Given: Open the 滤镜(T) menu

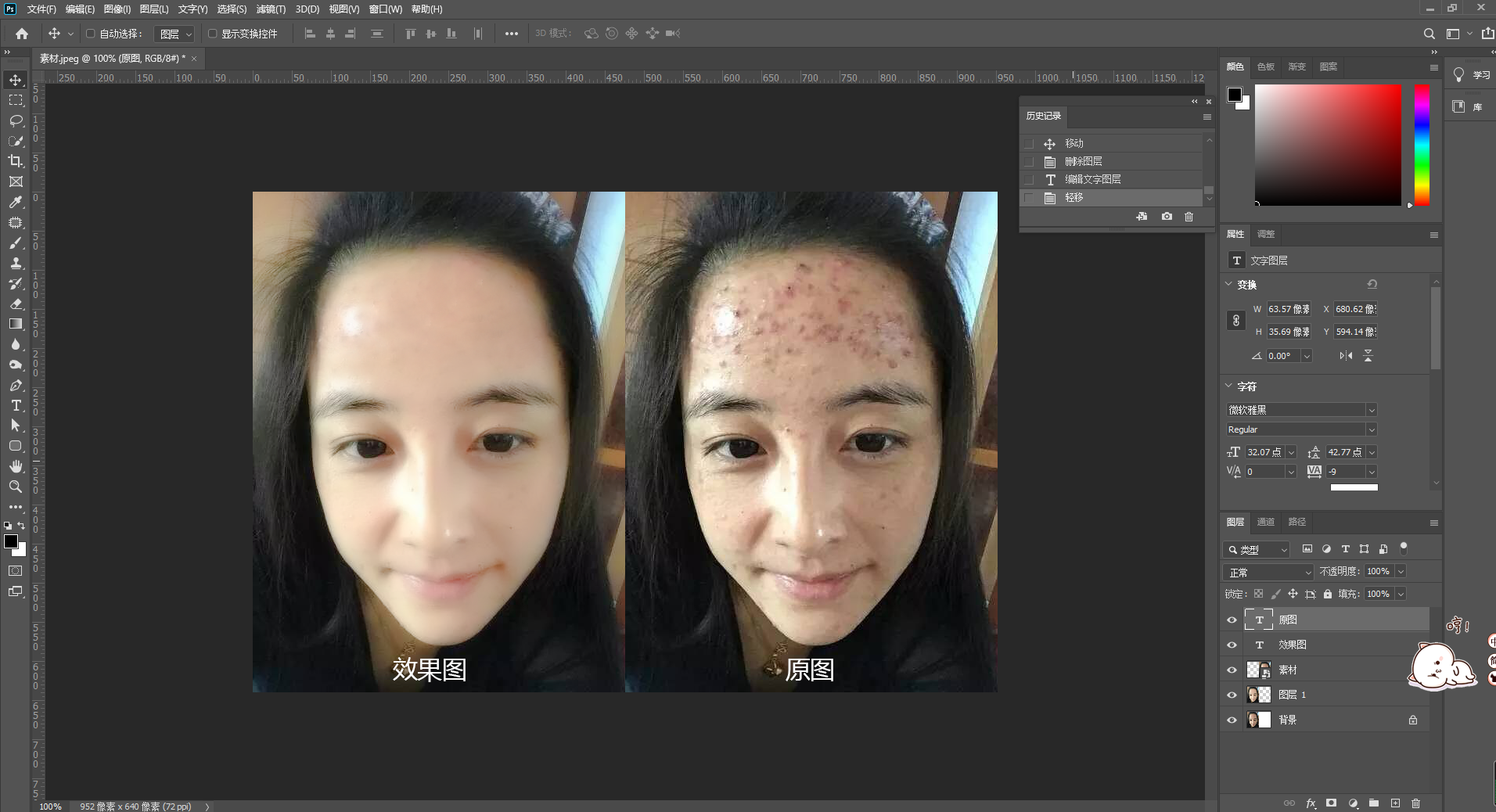Looking at the screenshot, I should click(x=271, y=9).
